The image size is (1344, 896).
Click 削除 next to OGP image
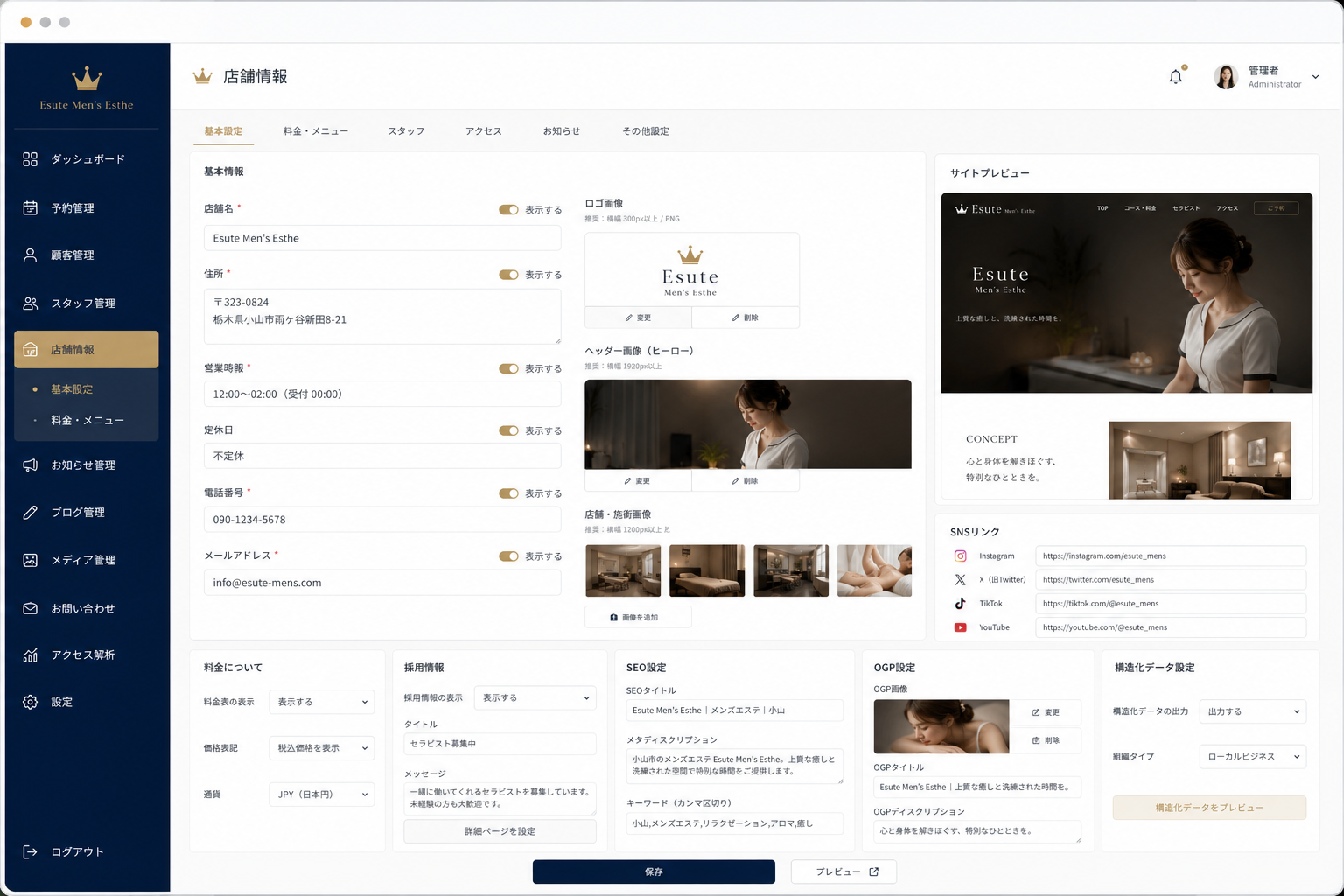click(1046, 740)
